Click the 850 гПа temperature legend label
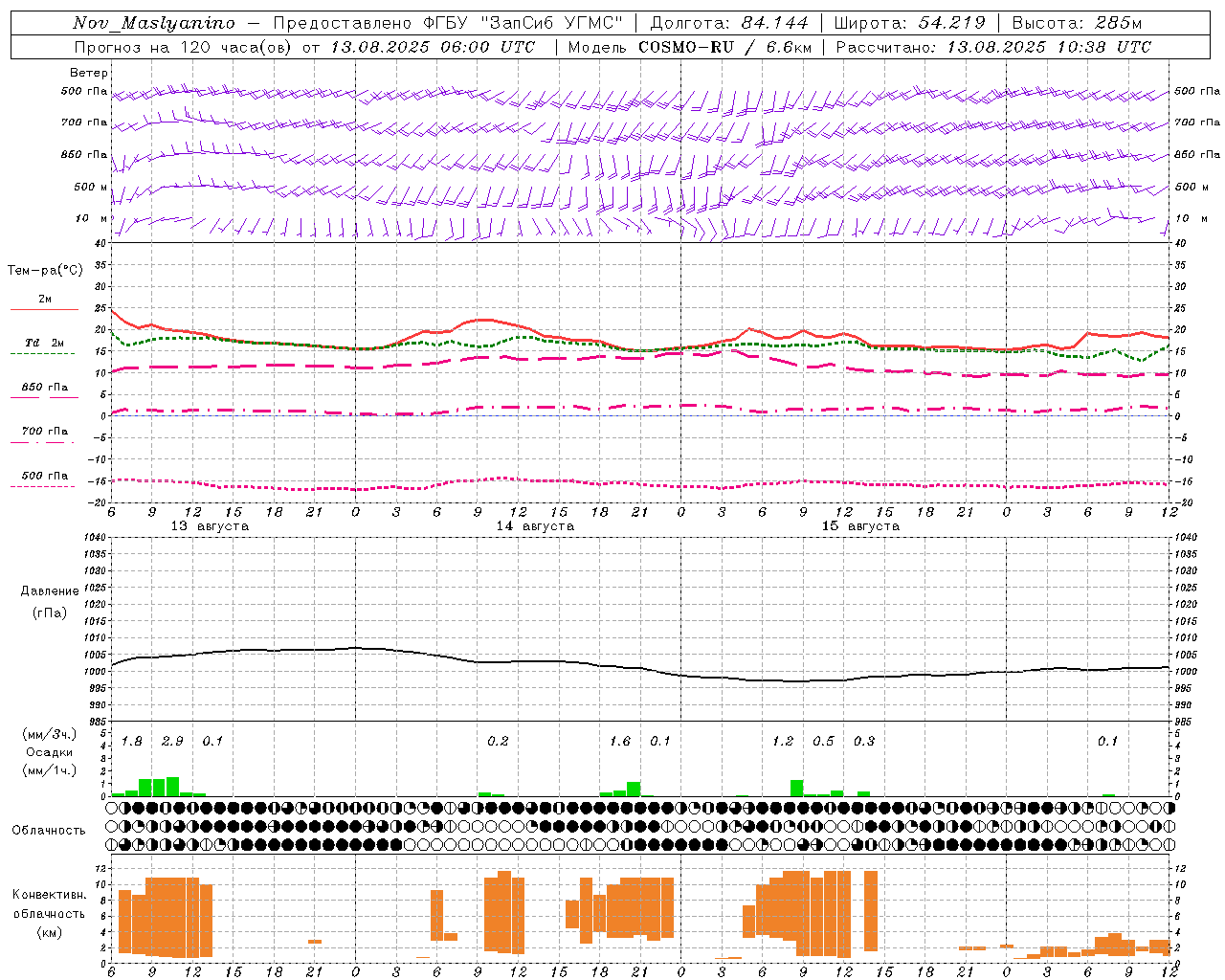Image resolution: width=1225 pixels, height=980 pixels. click(45, 388)
